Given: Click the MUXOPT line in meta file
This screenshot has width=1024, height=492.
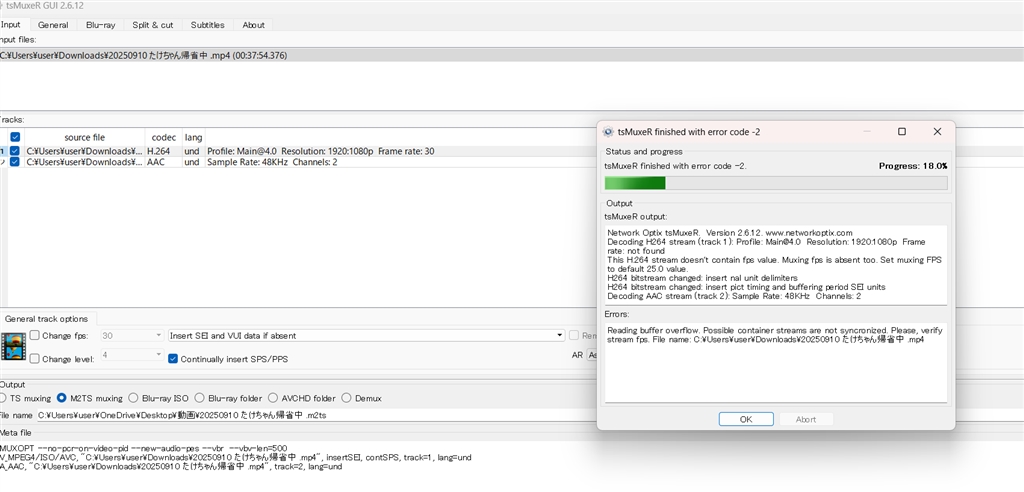Looking at the screenshot, I should 144,448.
